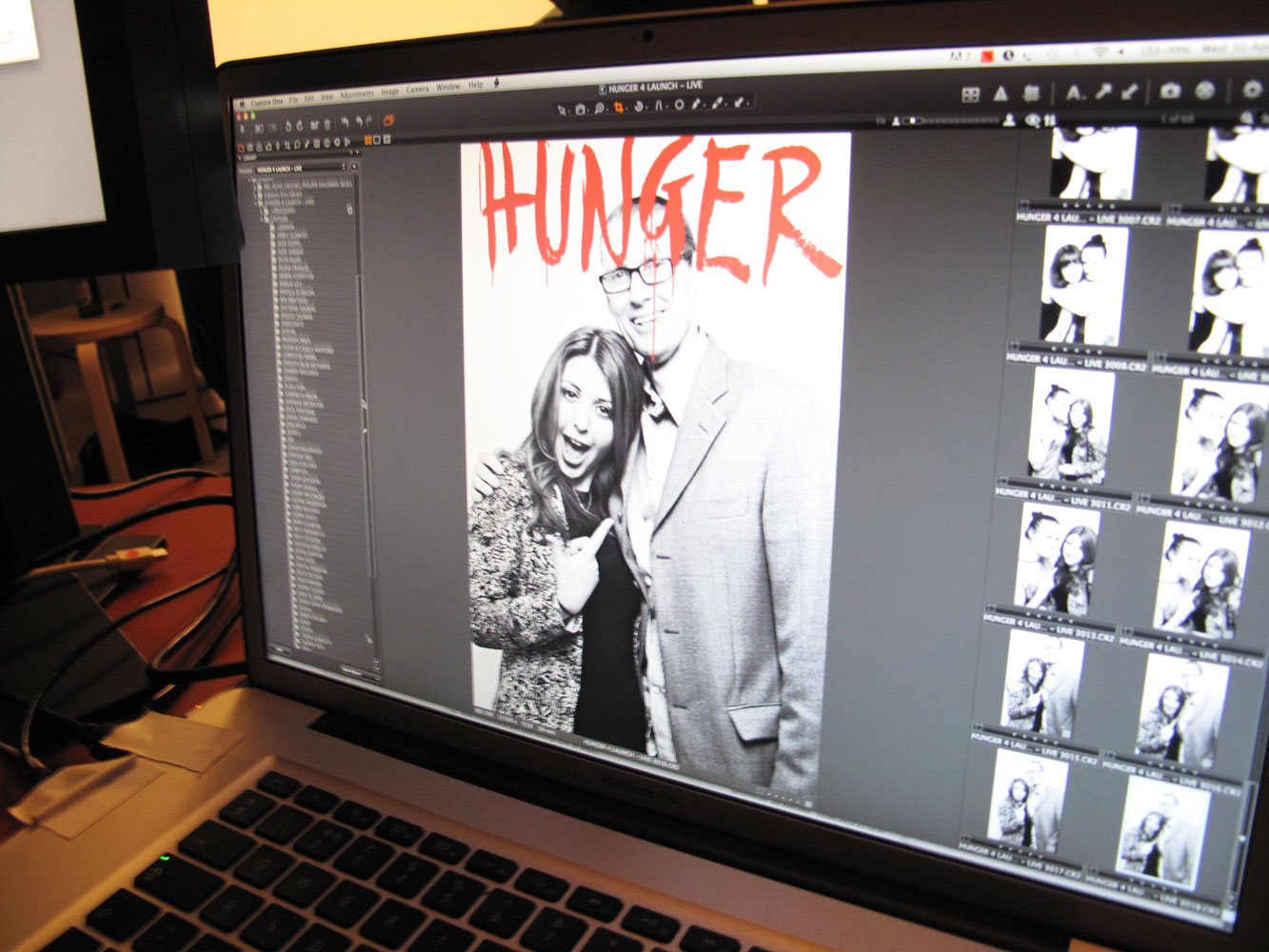Click the small person icon left of slider
This screenshot has width=1269, height=952.
896,121
